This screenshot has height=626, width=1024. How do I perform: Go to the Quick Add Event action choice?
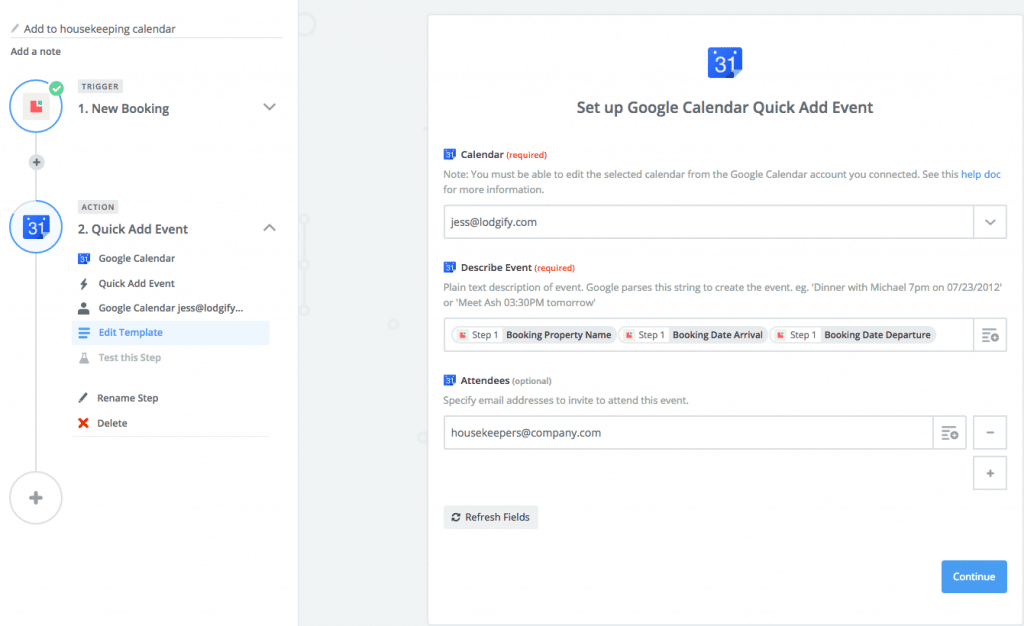(x=136, y=283)
